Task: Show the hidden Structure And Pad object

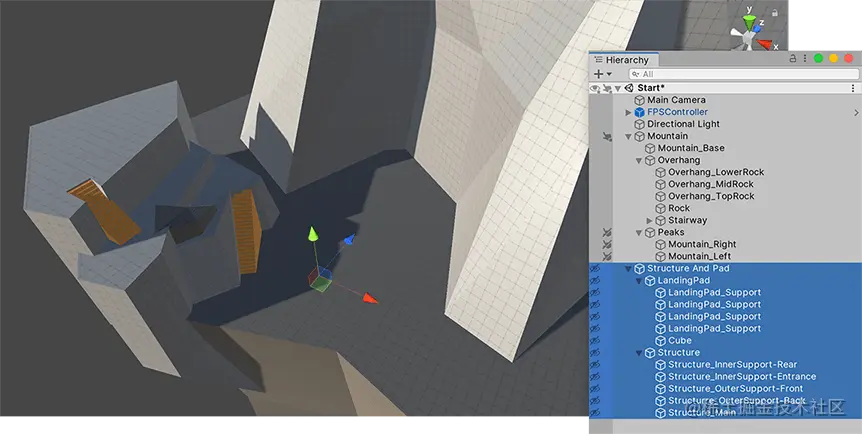Action: point(595,269)
